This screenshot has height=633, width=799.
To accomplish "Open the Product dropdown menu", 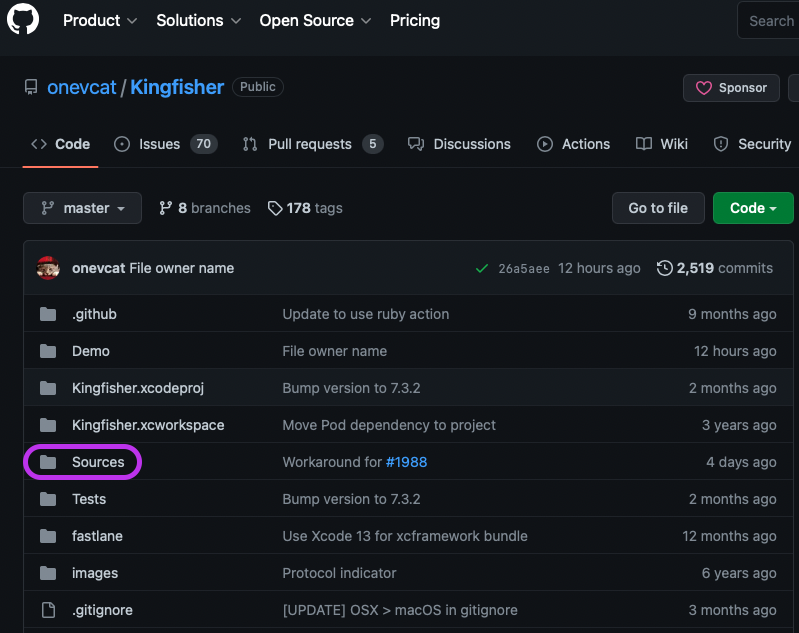I will coord(100,20).
